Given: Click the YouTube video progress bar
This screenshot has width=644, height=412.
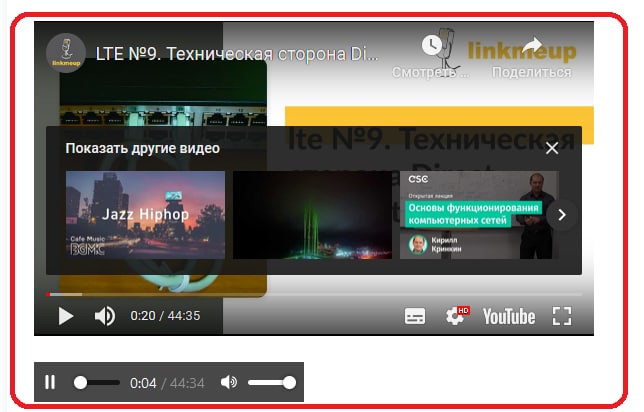Looking at the screenshot, I should [314, 294].
